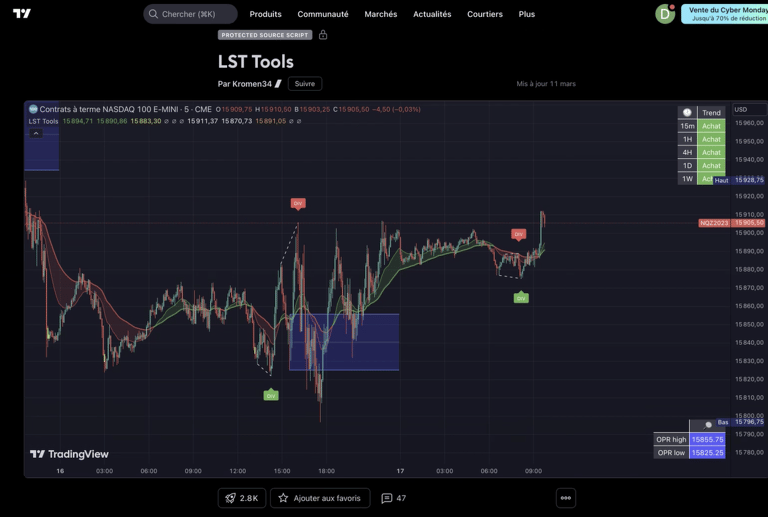Click the OPR high value 15855.75
The image size is (768, 517).
707,440
